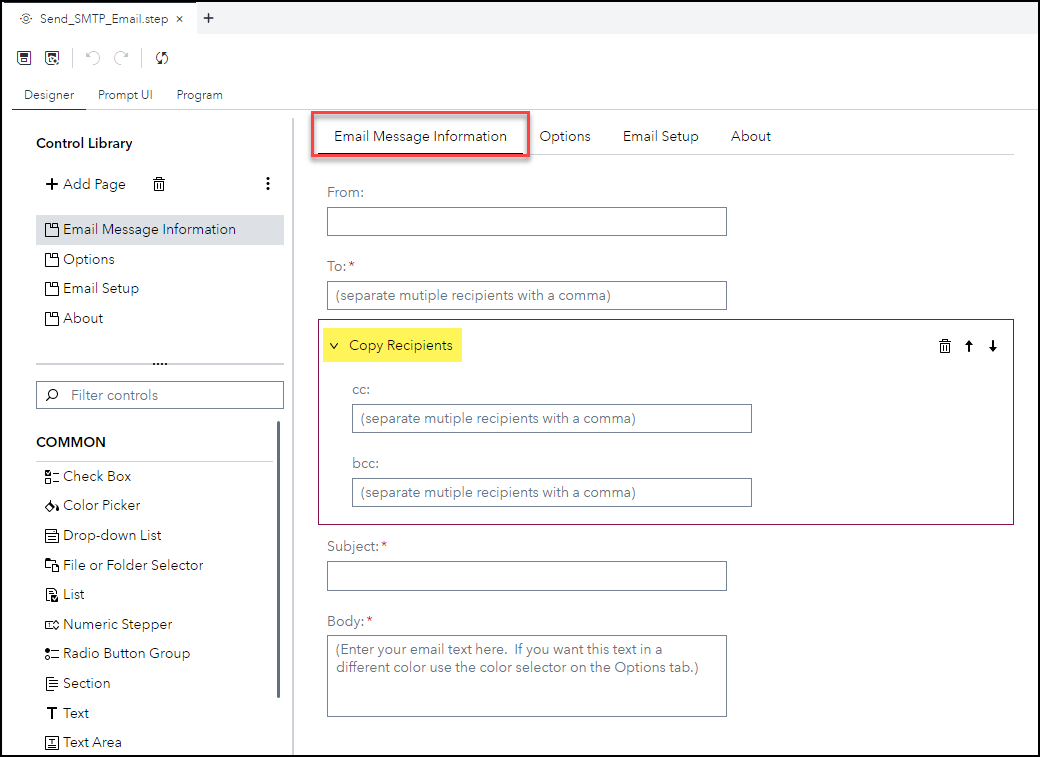This screenshot has height=757, width=1040.
Task: Undo the last change
Action: tap(92, 57)
